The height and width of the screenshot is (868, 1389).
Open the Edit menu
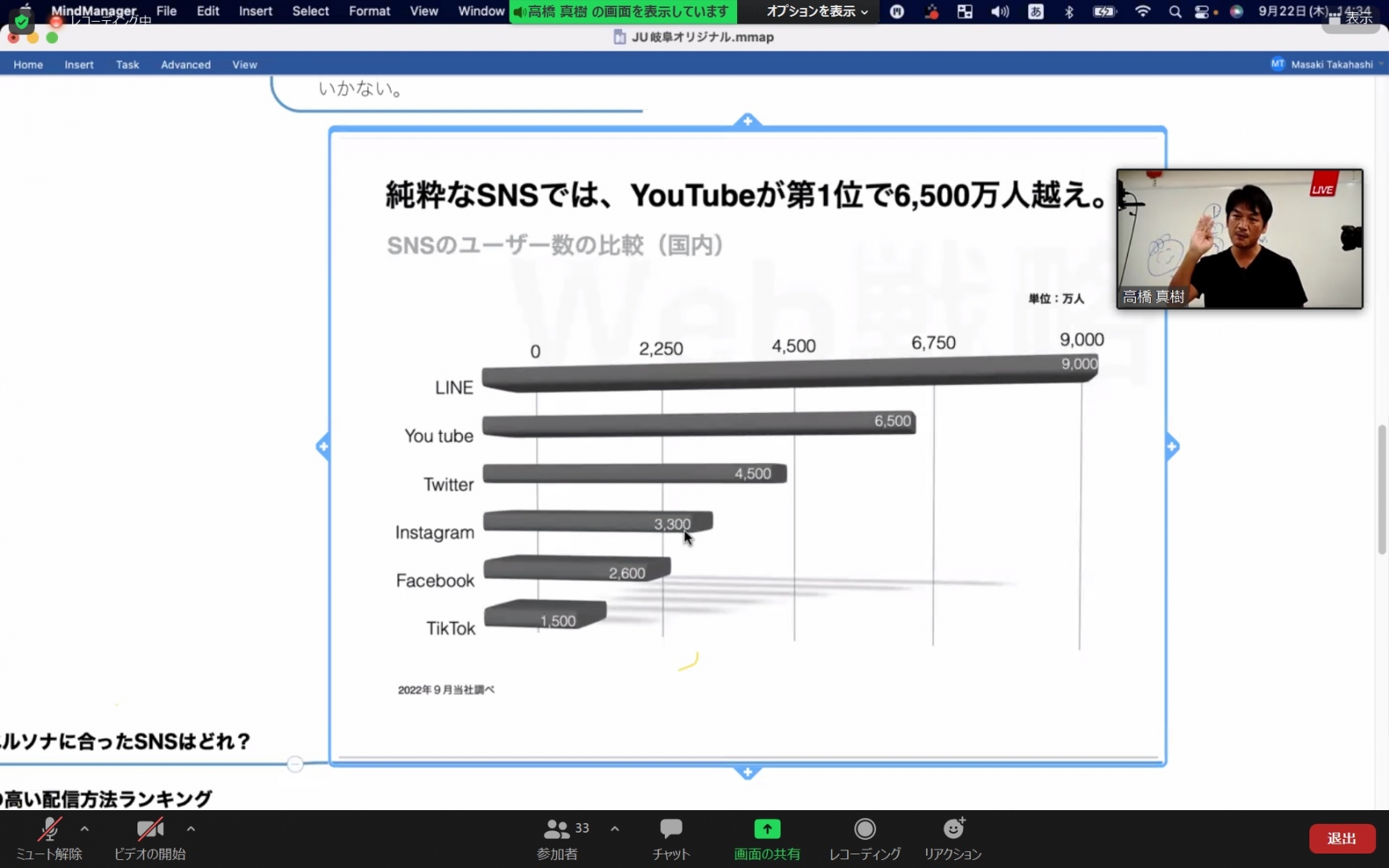[x=208, y=11]
